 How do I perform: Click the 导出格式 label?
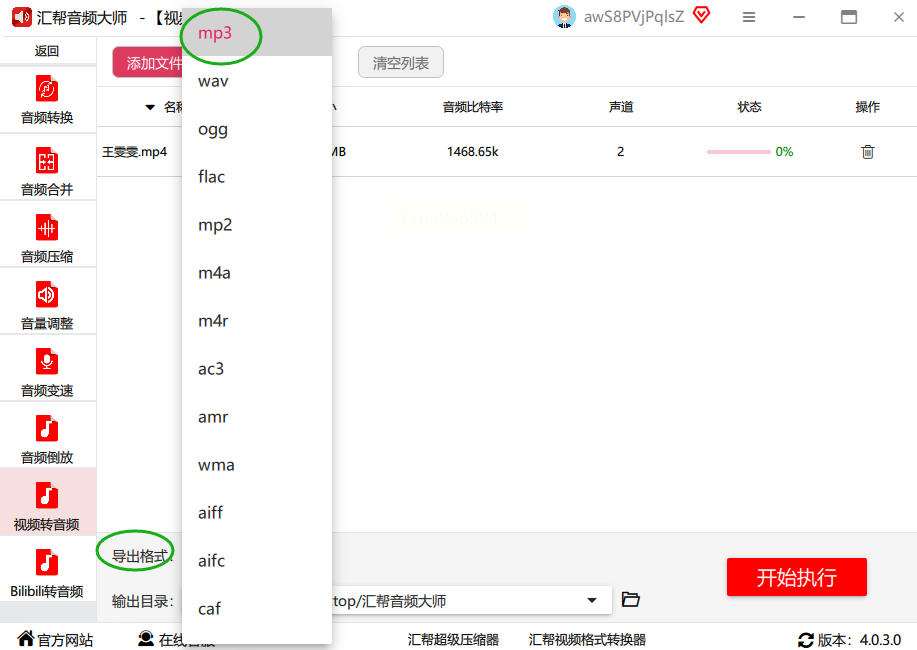(139, 556)
